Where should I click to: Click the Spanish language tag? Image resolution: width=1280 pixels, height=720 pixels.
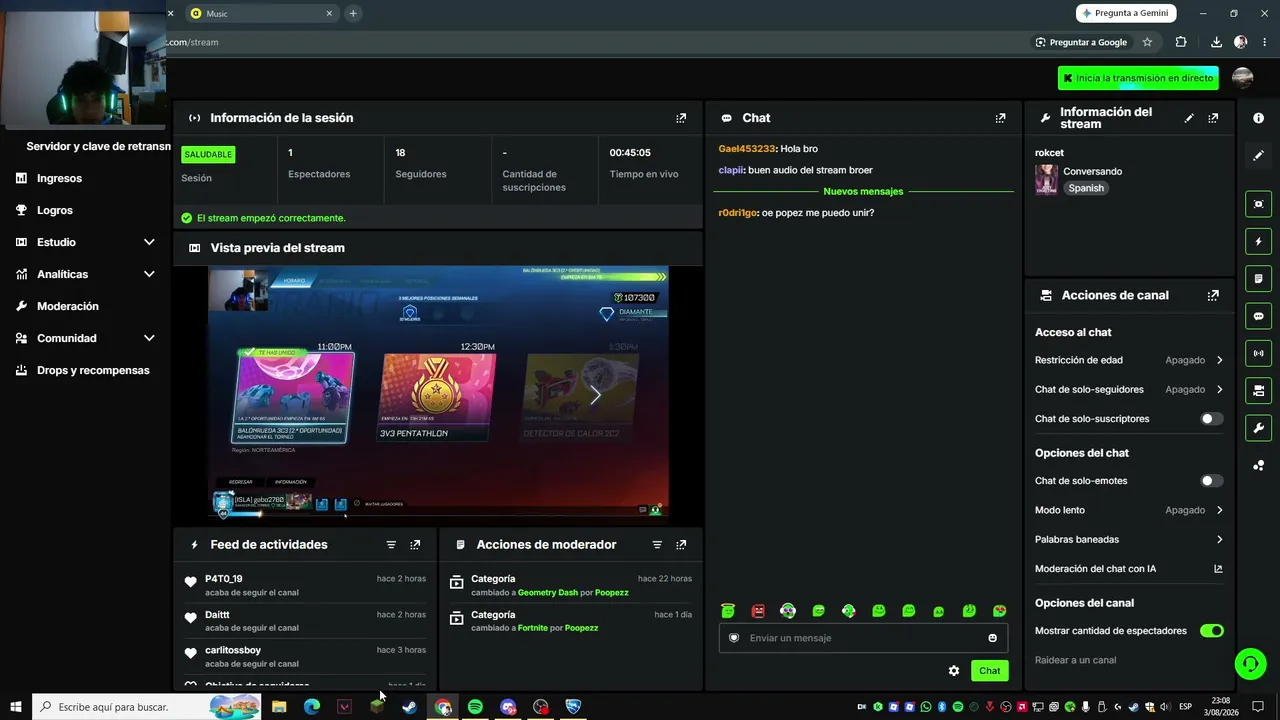pyautogui.click(x=1086, y=188)
